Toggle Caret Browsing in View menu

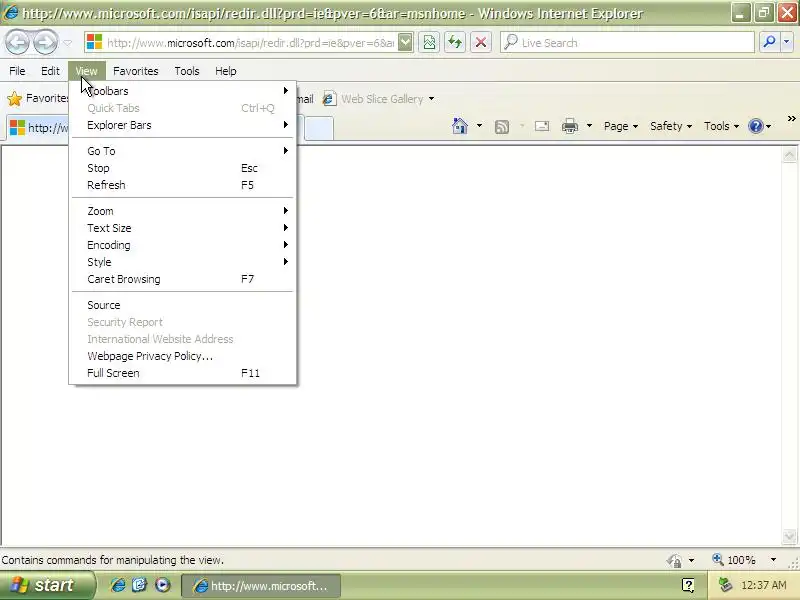pos(183,279)
